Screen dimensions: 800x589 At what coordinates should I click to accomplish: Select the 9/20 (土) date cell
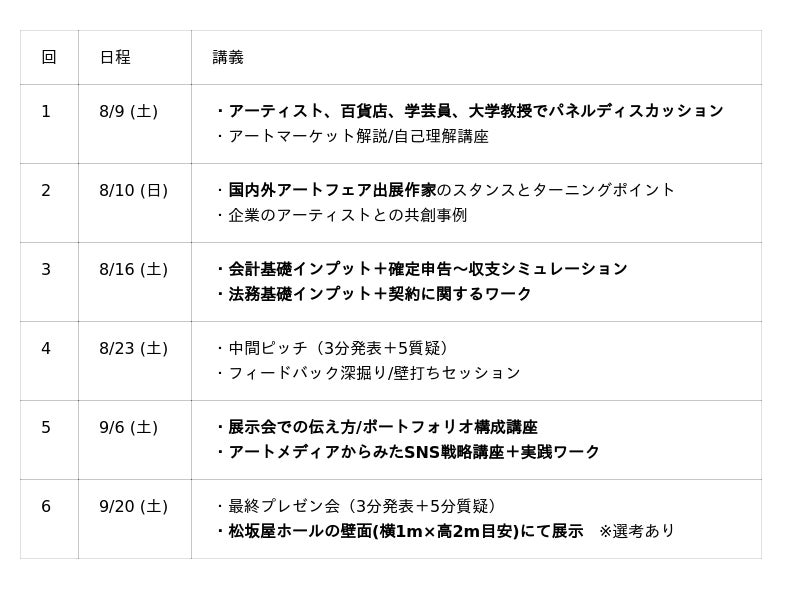pyautogui.click(x=133, y=506)
